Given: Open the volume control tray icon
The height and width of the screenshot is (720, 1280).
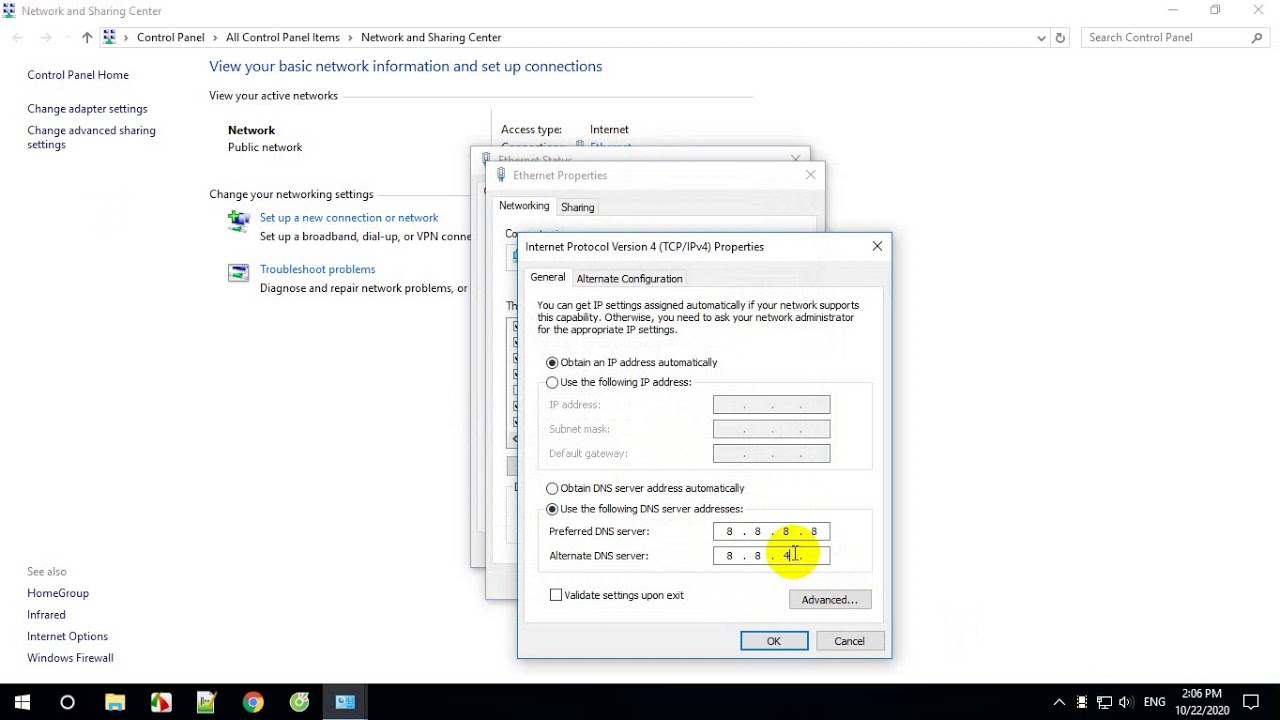Looking at the screenshot, I should 1126,702.
